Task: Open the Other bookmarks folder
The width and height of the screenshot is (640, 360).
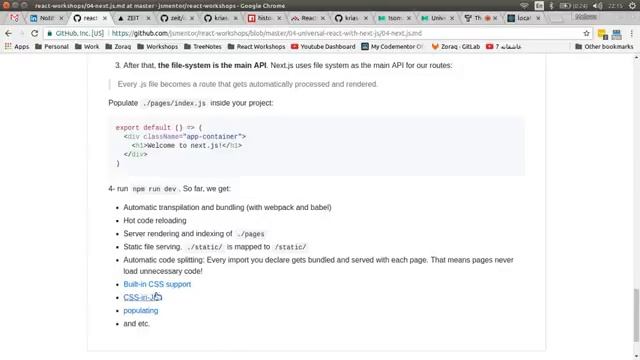Action: (604, 47)
